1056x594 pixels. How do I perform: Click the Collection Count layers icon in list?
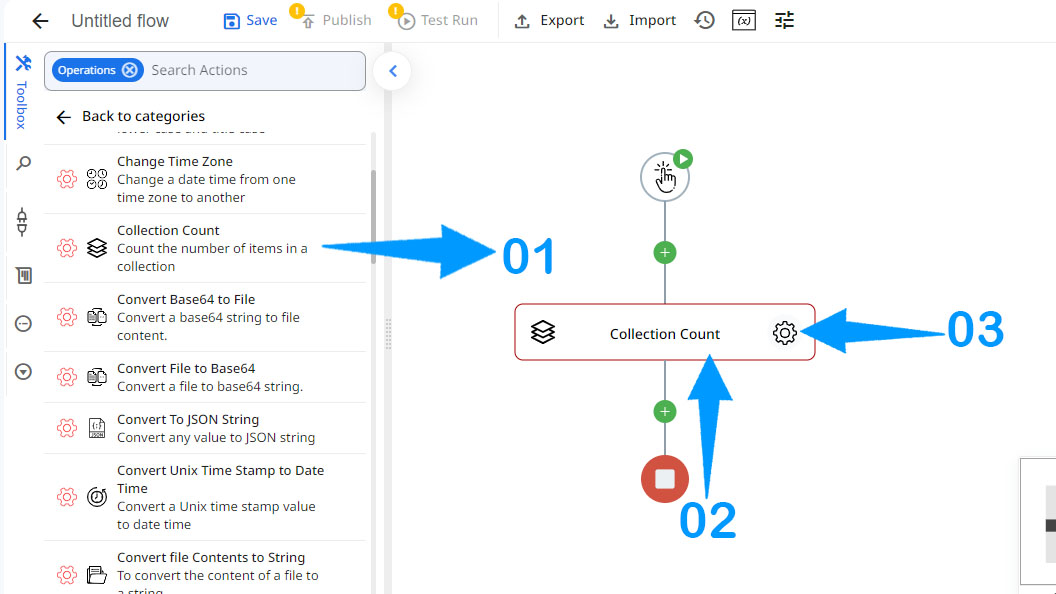[x=97, y=248]
